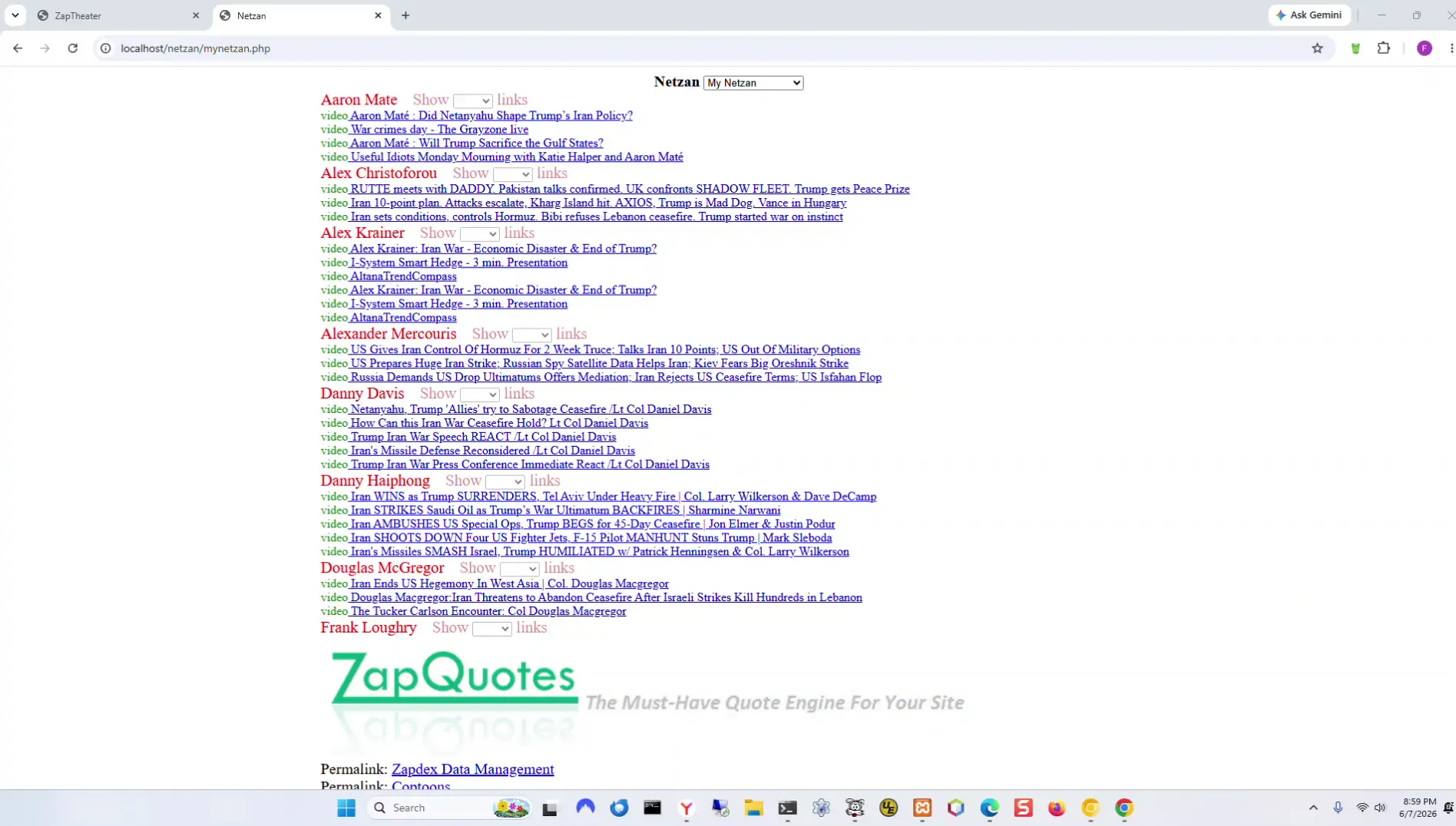
Task: Open the Show dropdown for Alex Christoforou
Action: pyautogui.click(x=512, y=174)
